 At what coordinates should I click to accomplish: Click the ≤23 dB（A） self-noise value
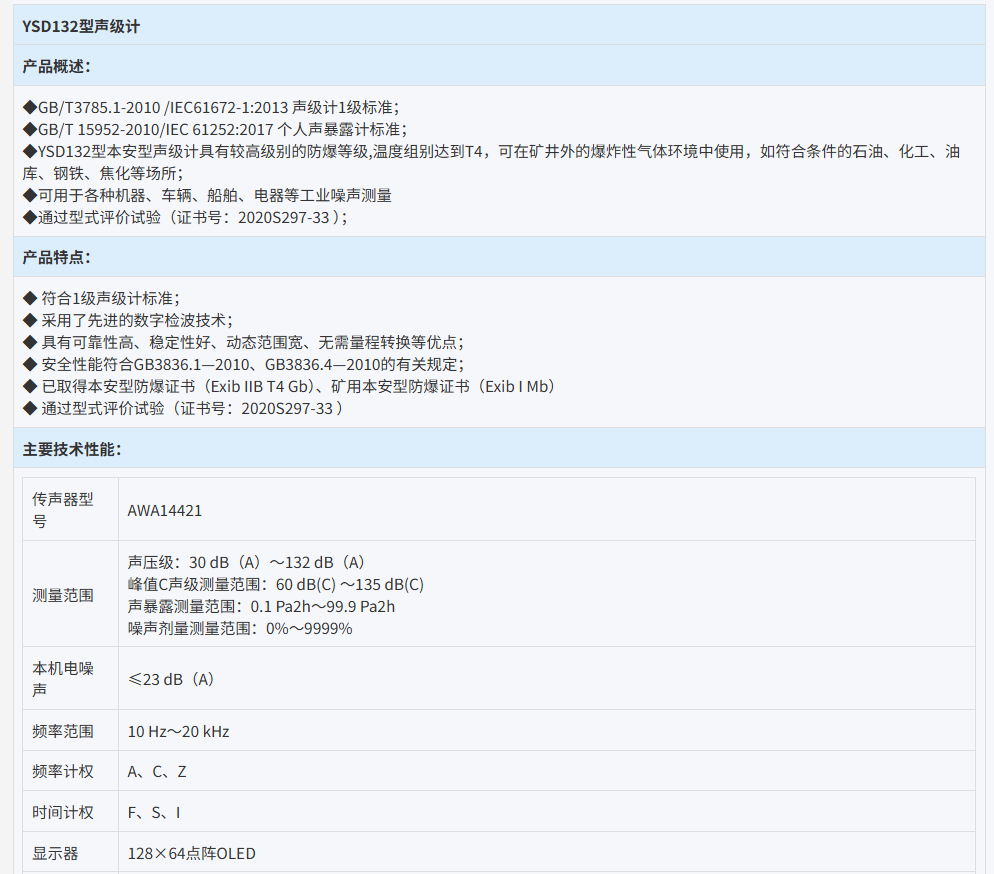click(x=171, y=679)
